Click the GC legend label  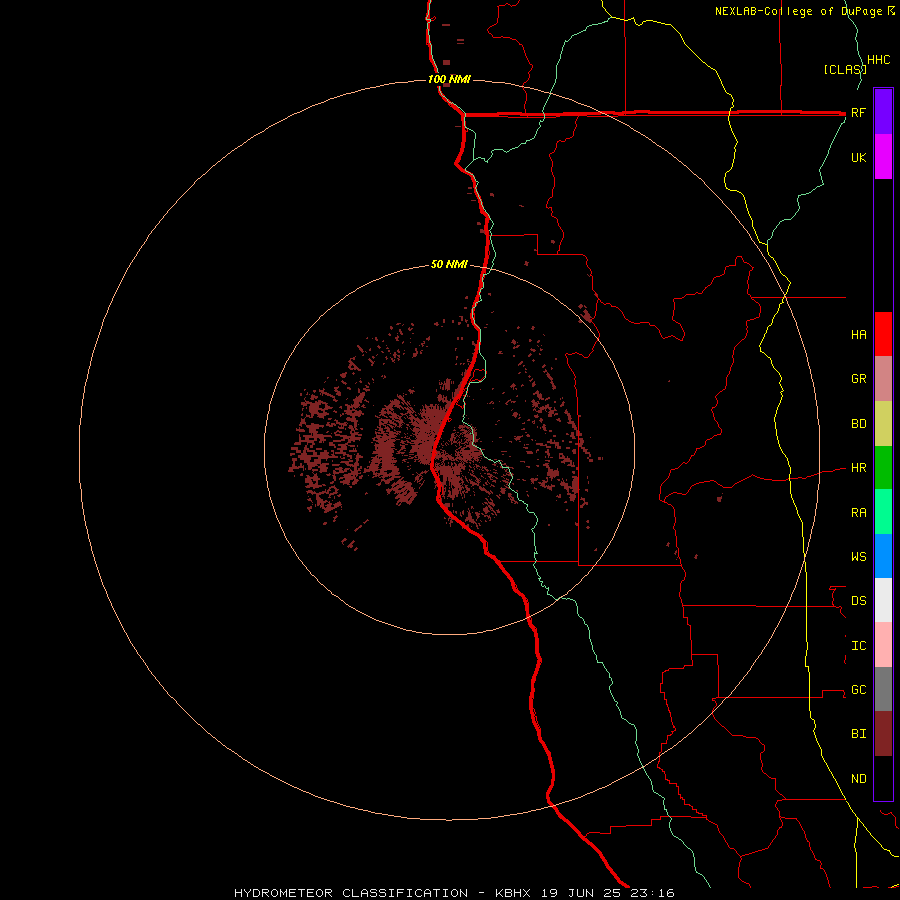click(858, 690)
